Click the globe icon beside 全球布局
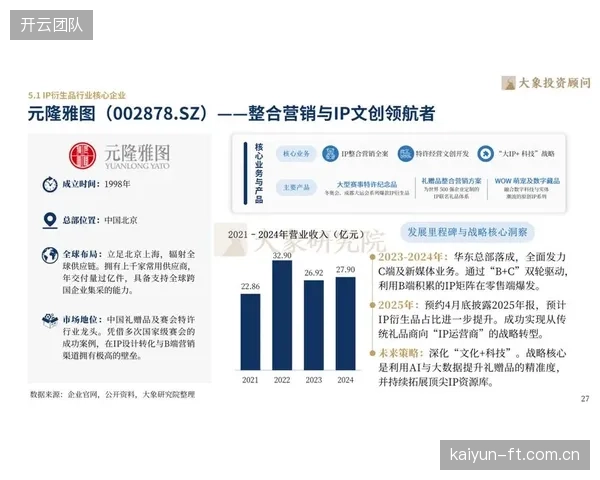600x480 pixels. [x=50, y=255]
